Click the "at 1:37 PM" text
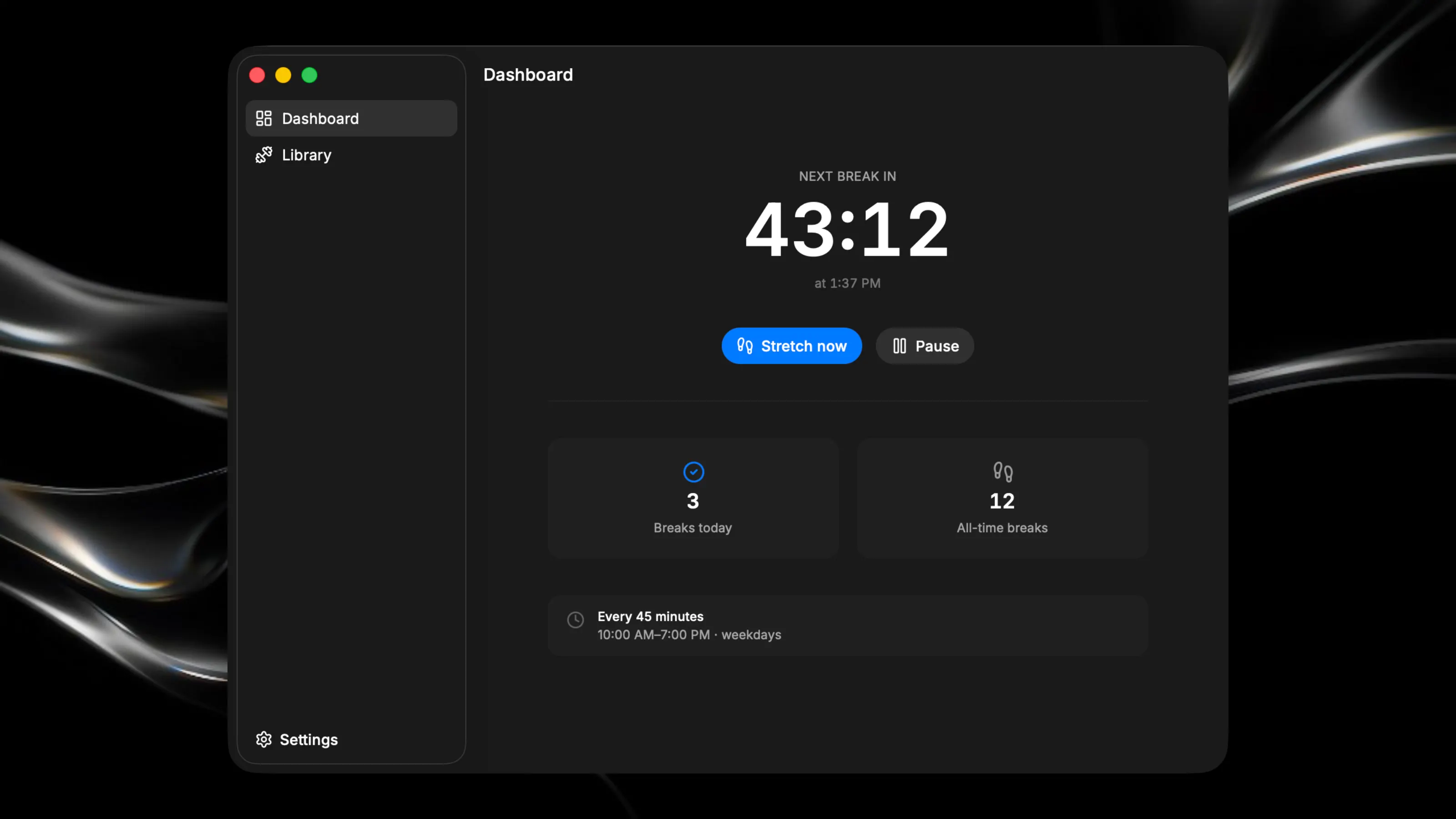This screenshot has height=819, width=1456. 847,283
